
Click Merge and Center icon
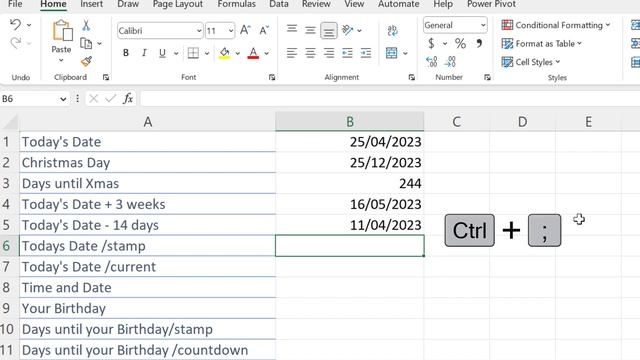(392, 53)
